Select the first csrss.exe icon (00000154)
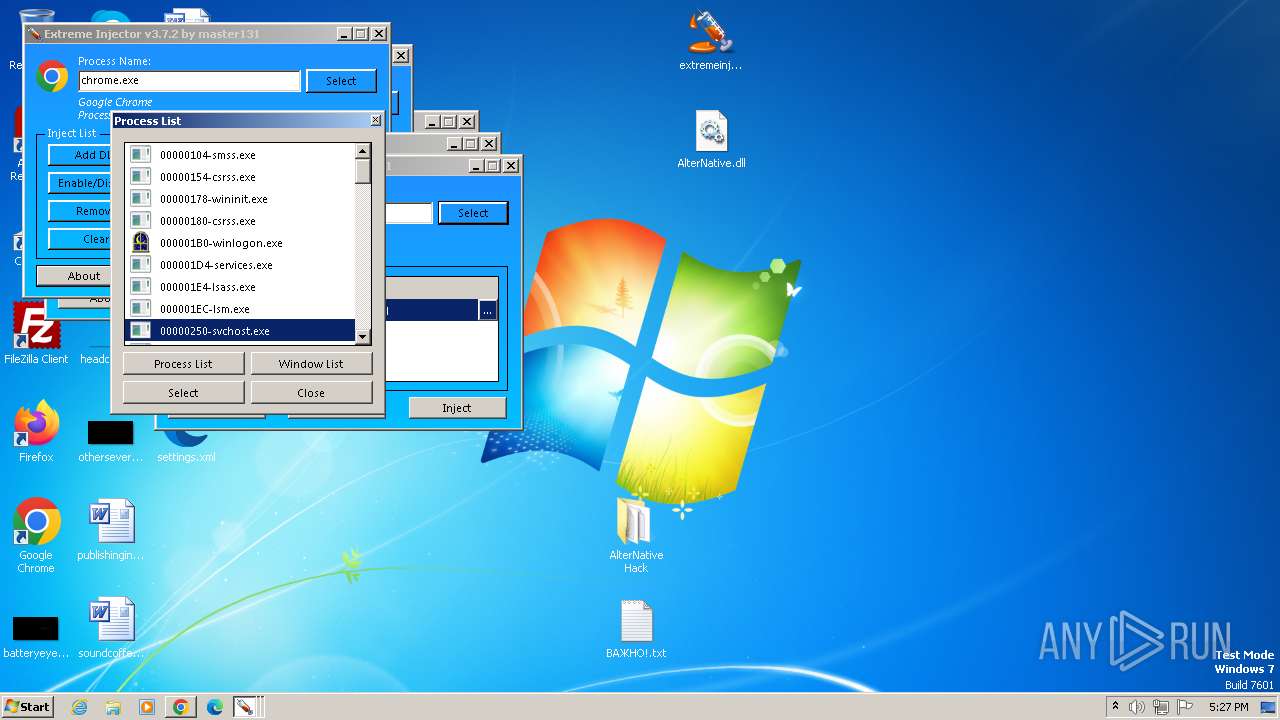Image resolution: width=1280 pixels, height=720 pixels. coord(141,177)
